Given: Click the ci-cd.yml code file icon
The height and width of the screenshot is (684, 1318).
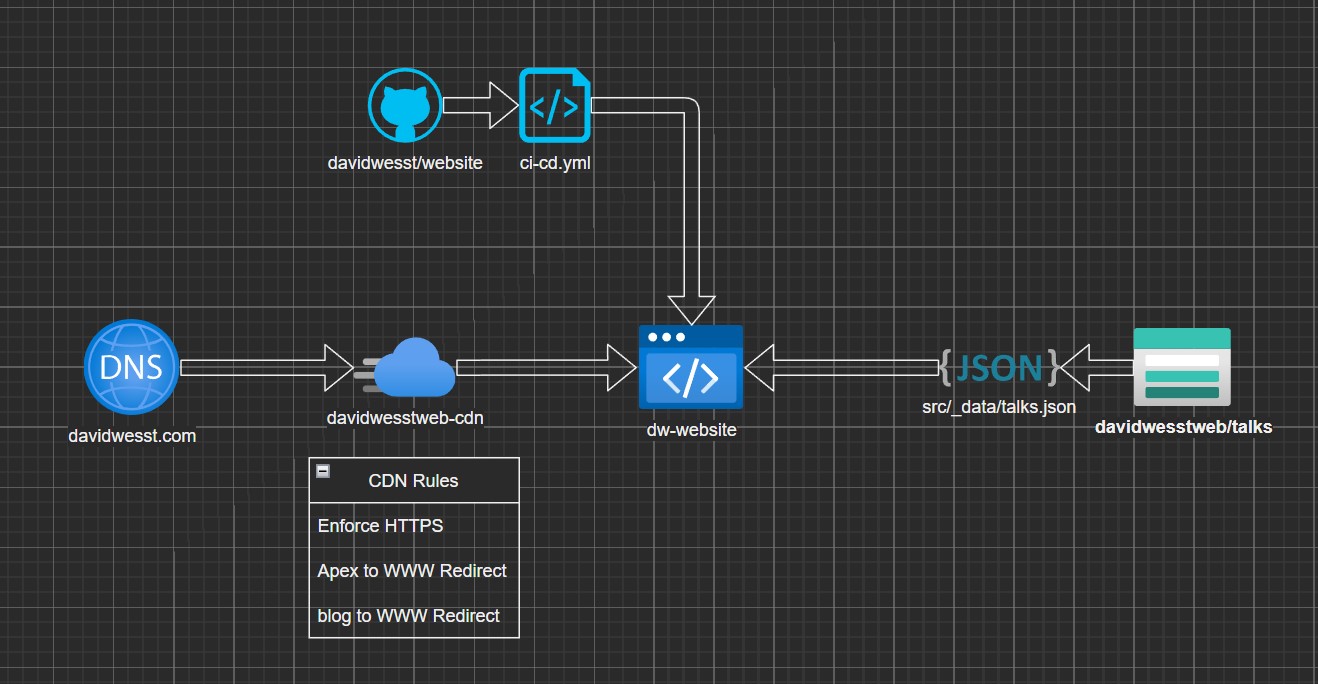Looking at the screenshot, I should [554, 105].
